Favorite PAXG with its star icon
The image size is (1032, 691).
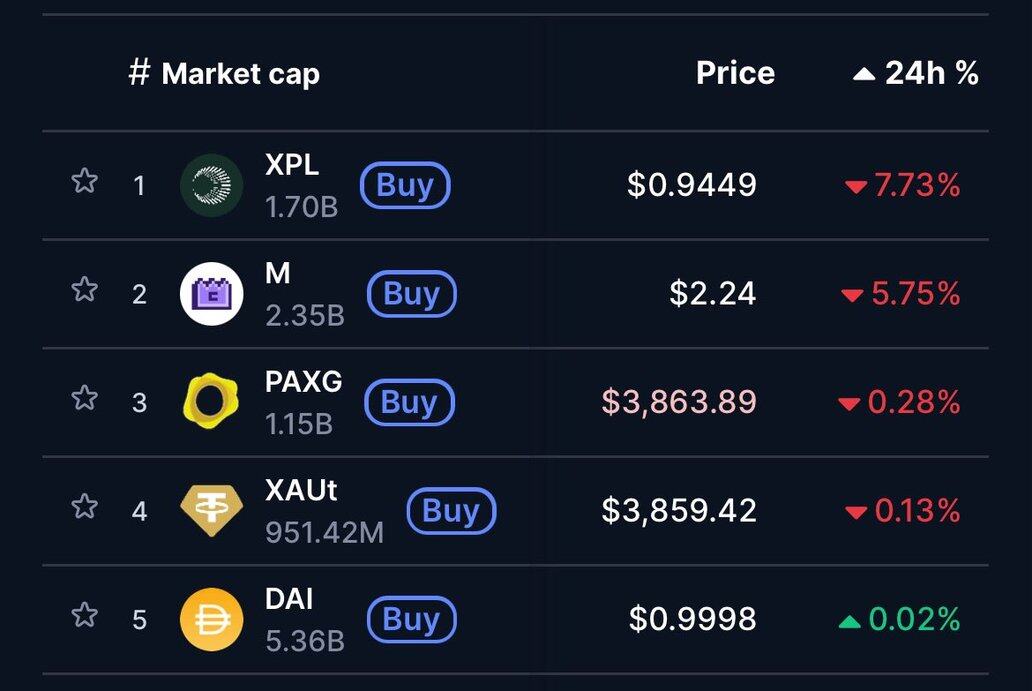pos(85,399)
